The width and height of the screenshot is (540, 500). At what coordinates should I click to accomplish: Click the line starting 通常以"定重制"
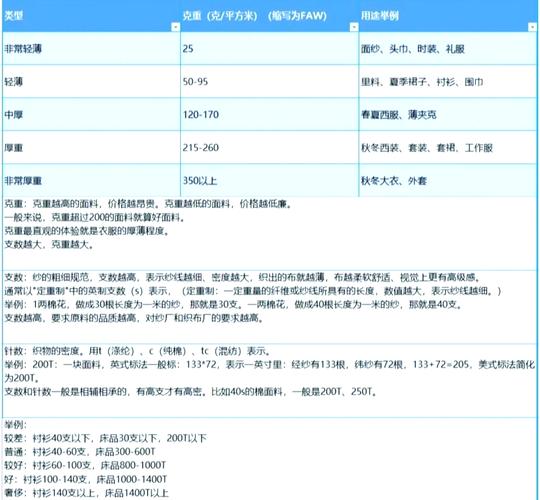coord(253,291)
